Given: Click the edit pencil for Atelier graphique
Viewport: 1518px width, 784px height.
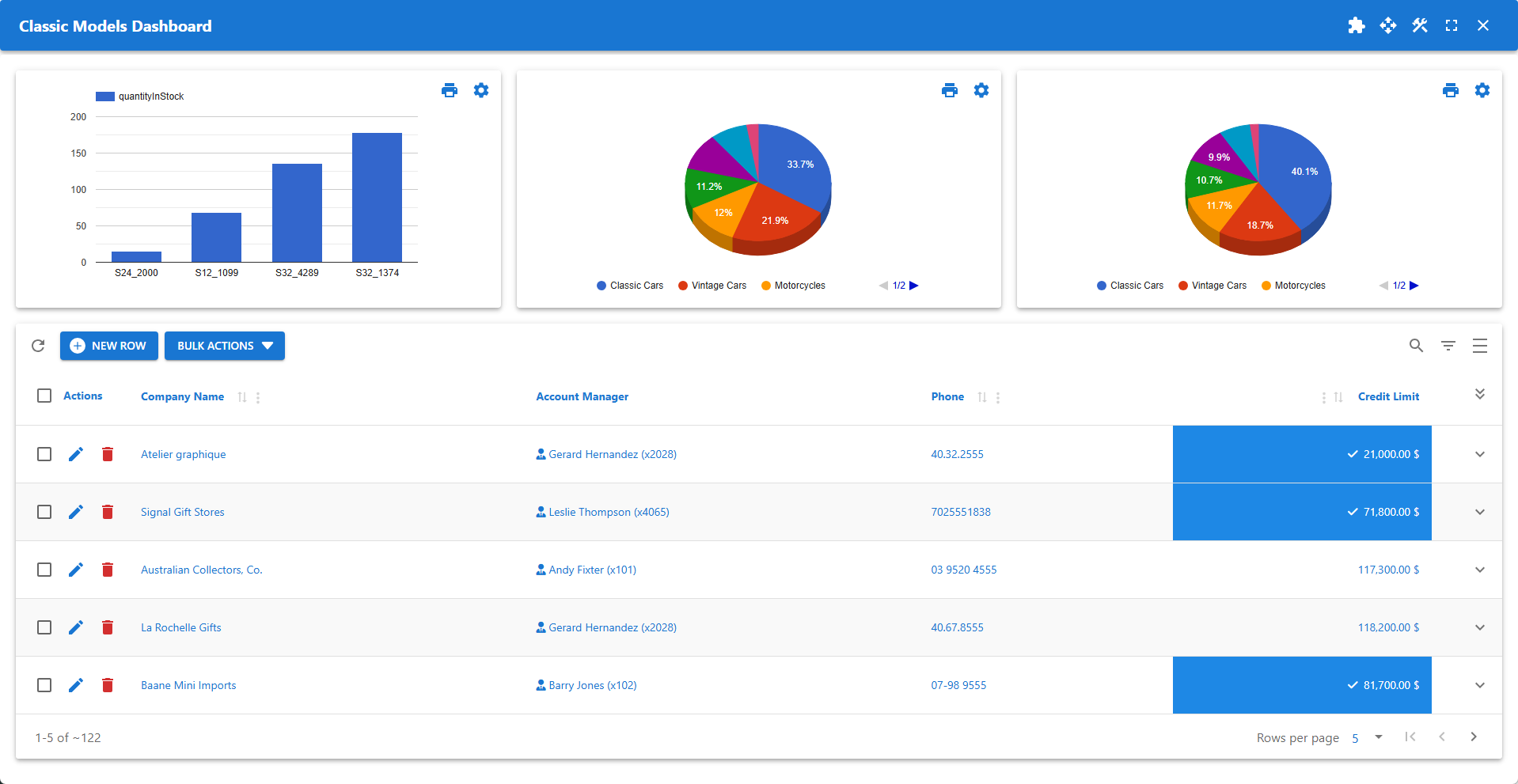Looking at the screenshot, I should point(76,454).
